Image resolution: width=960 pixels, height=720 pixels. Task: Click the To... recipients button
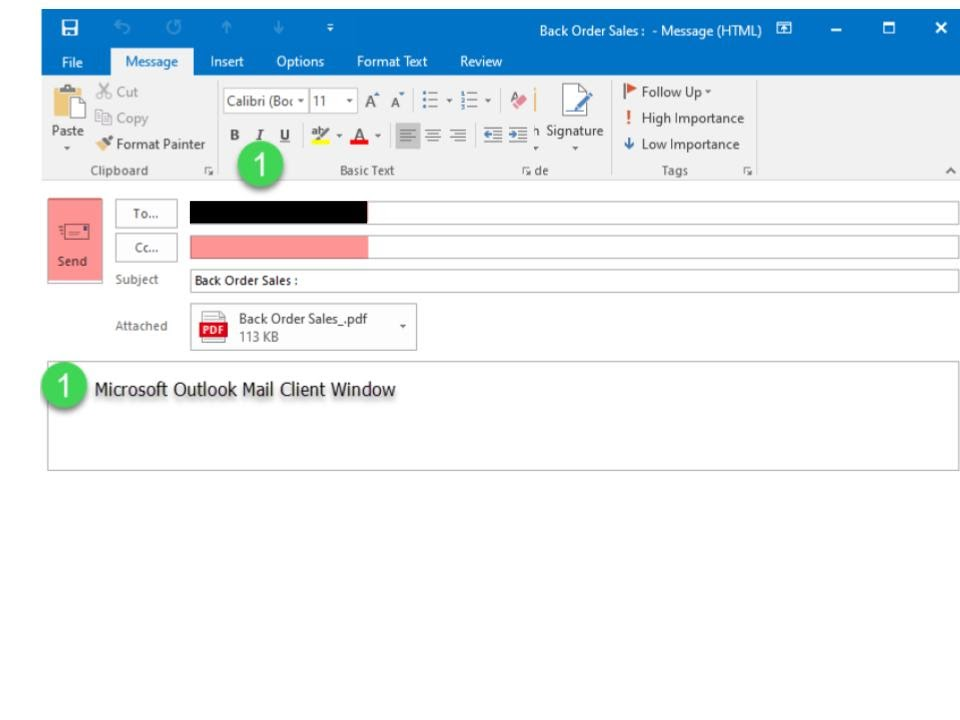pos(147,212)
